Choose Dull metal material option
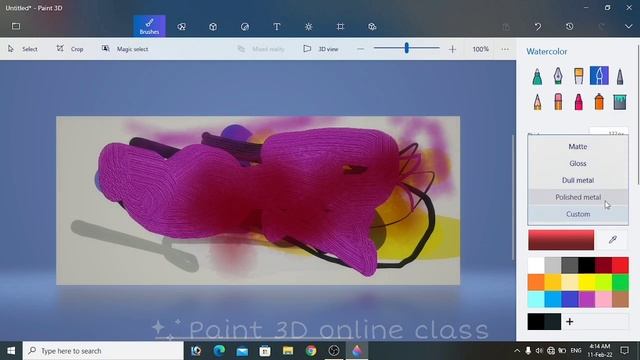Viewport: 640px width, 360px height. click(578, 180)
